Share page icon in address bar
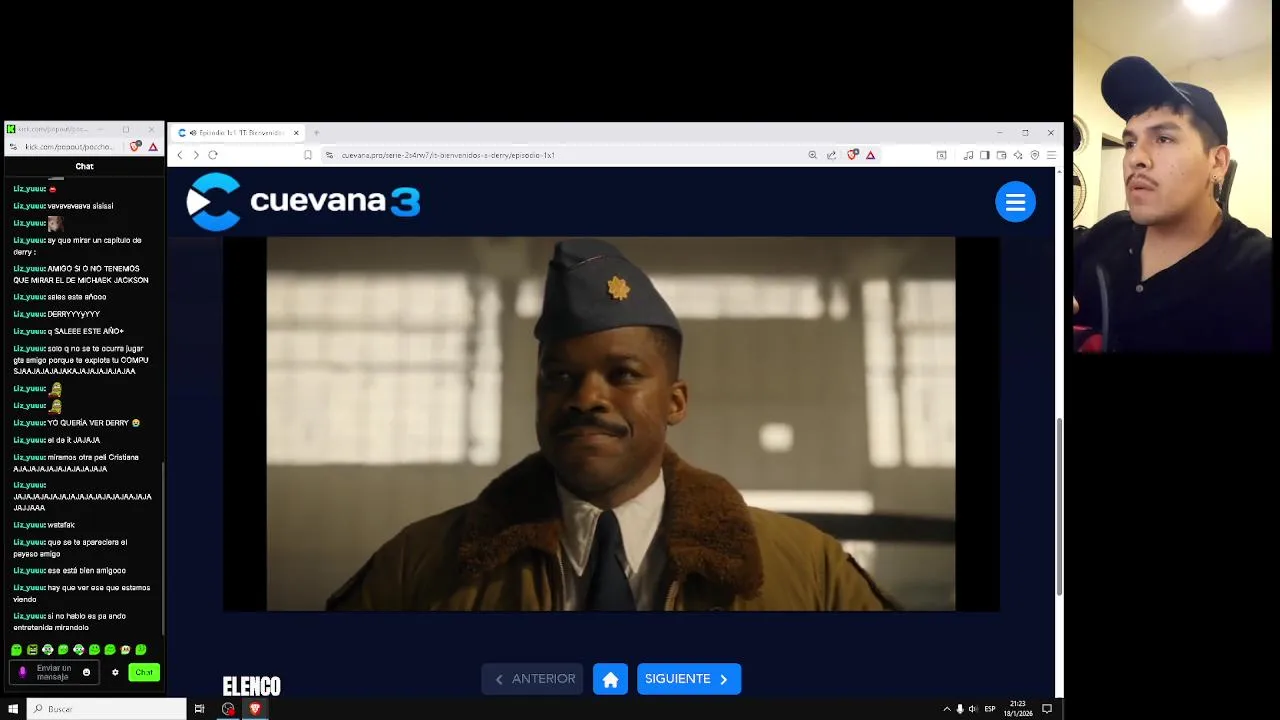 (831, 155)
